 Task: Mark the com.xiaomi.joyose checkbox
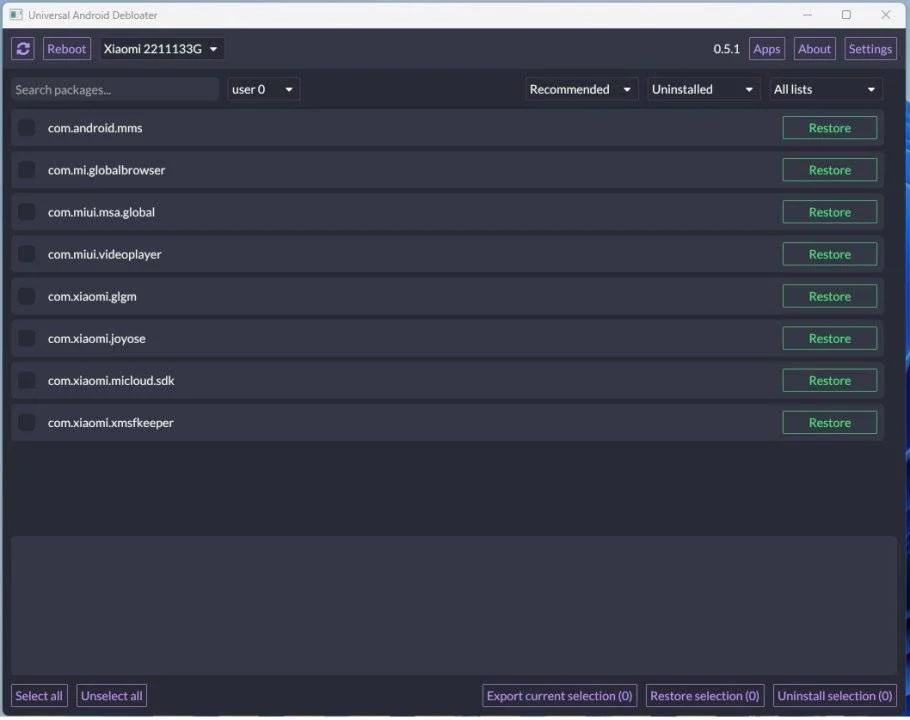[26, 338]
